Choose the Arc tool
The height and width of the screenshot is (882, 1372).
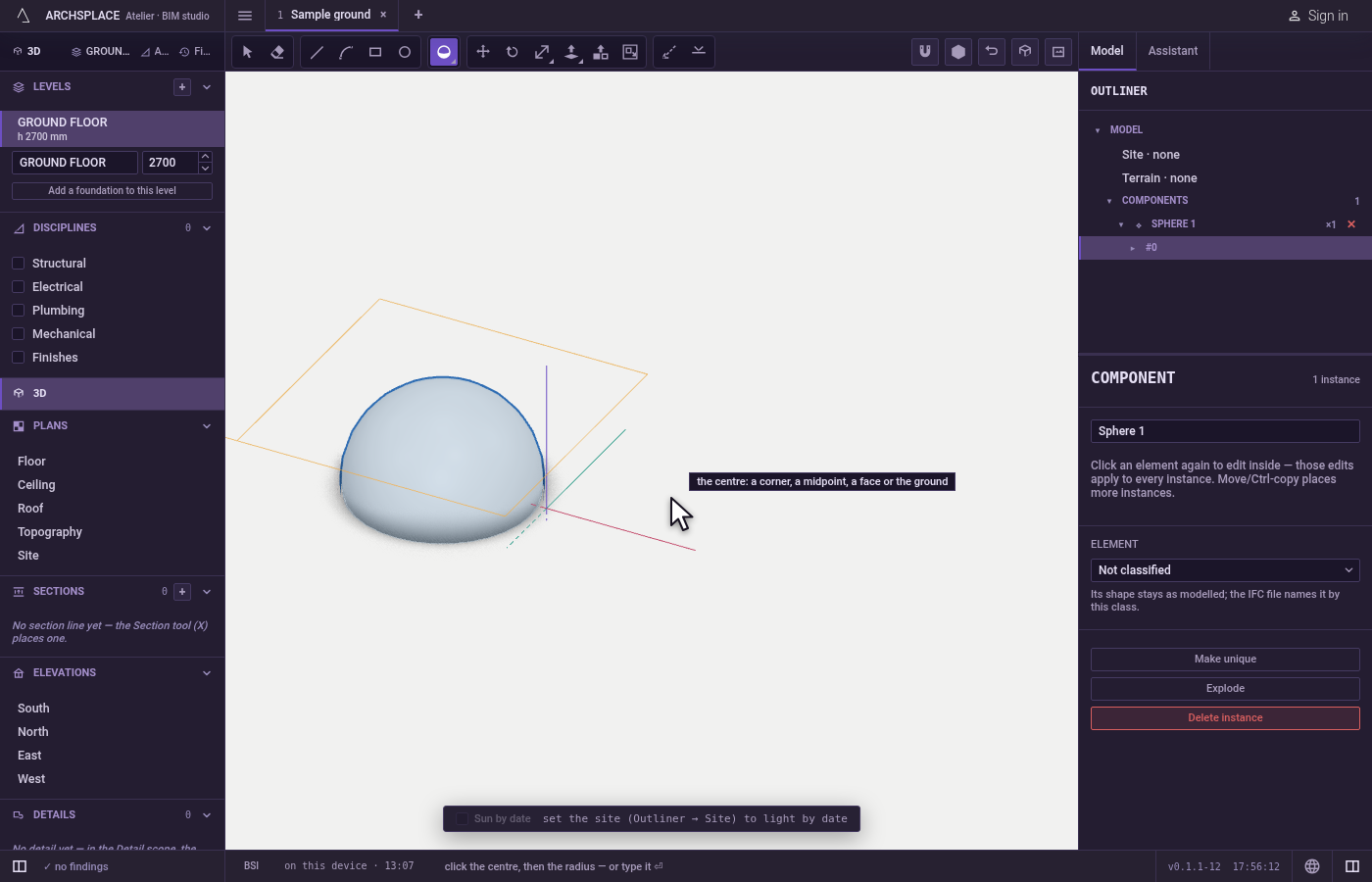[346, 52]
